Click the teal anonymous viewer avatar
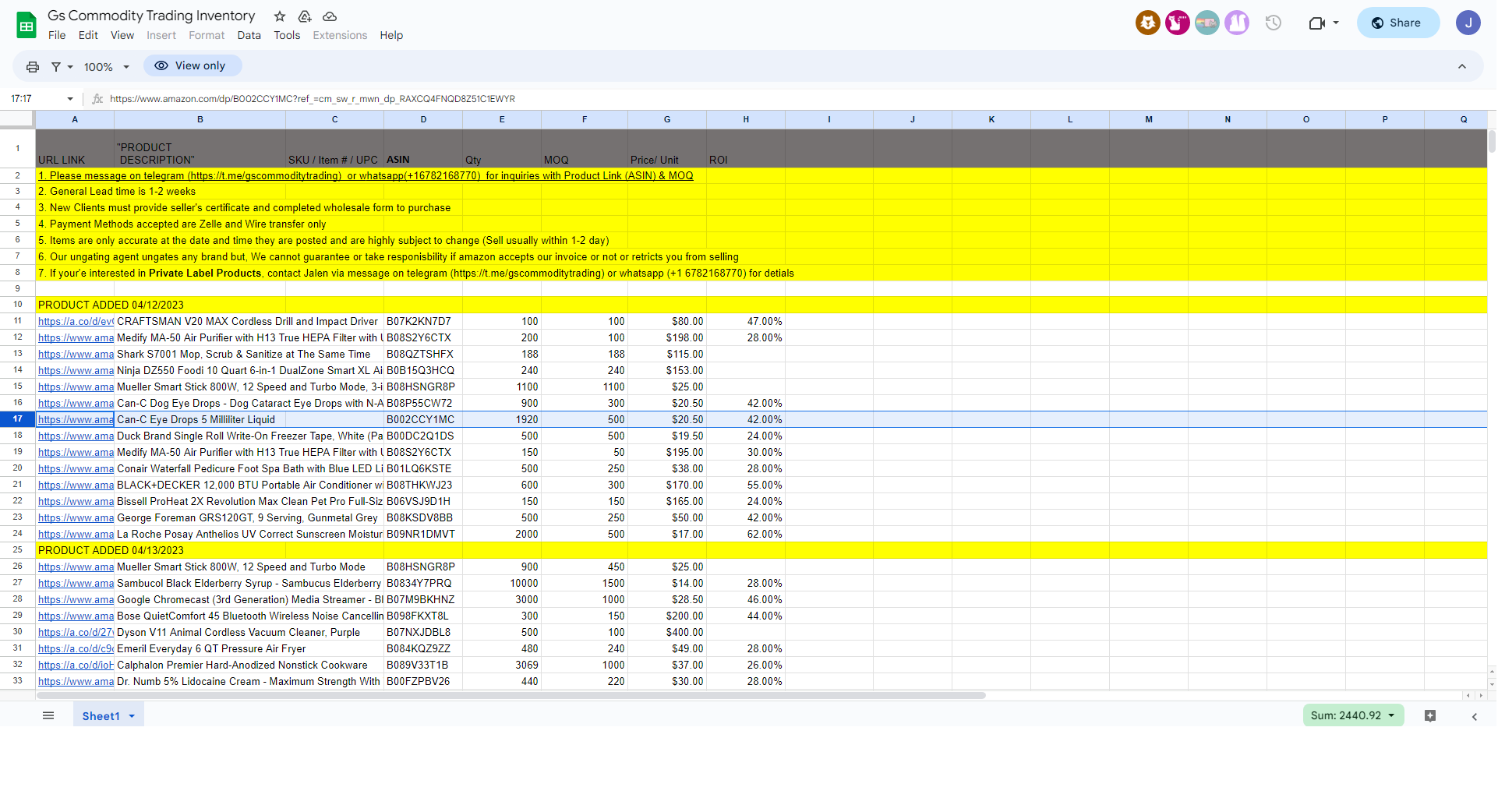Viewport: 1498px width, 812px height. (1207, 23)
